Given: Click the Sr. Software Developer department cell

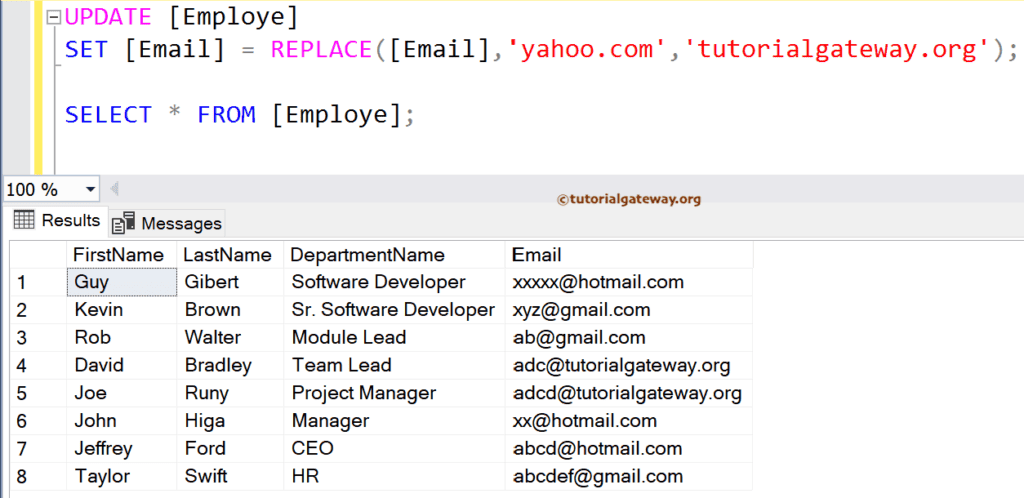Looking at the screenshot, I should click(394, 310).
